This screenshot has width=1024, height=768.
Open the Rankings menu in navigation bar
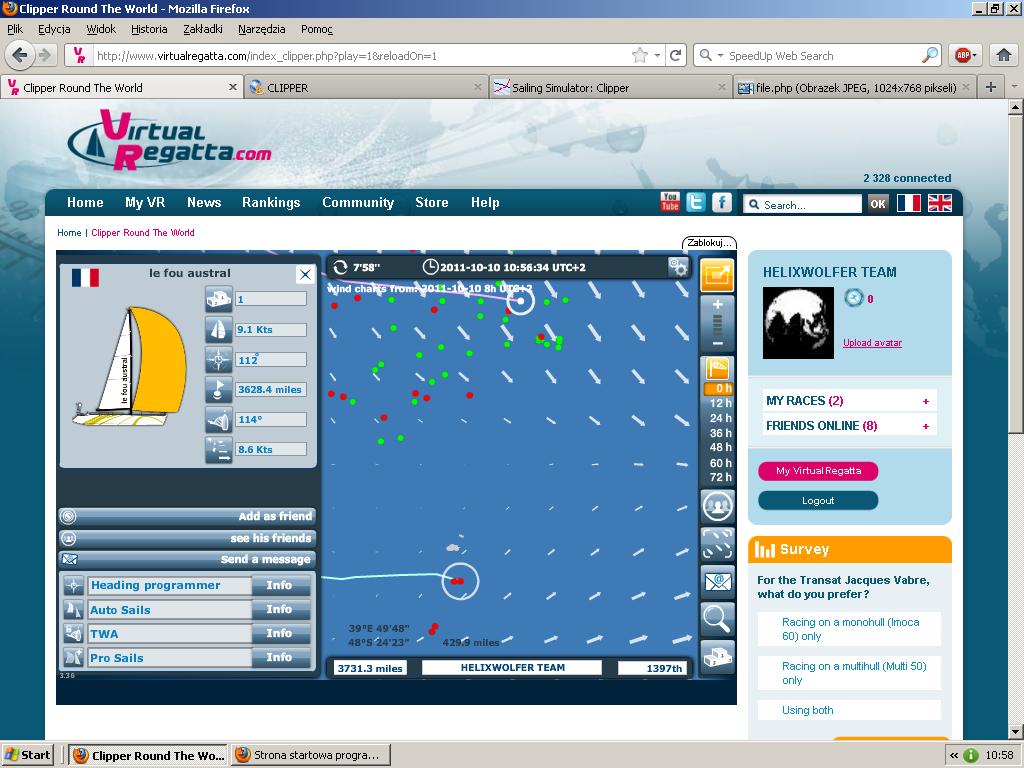point(270,202)
